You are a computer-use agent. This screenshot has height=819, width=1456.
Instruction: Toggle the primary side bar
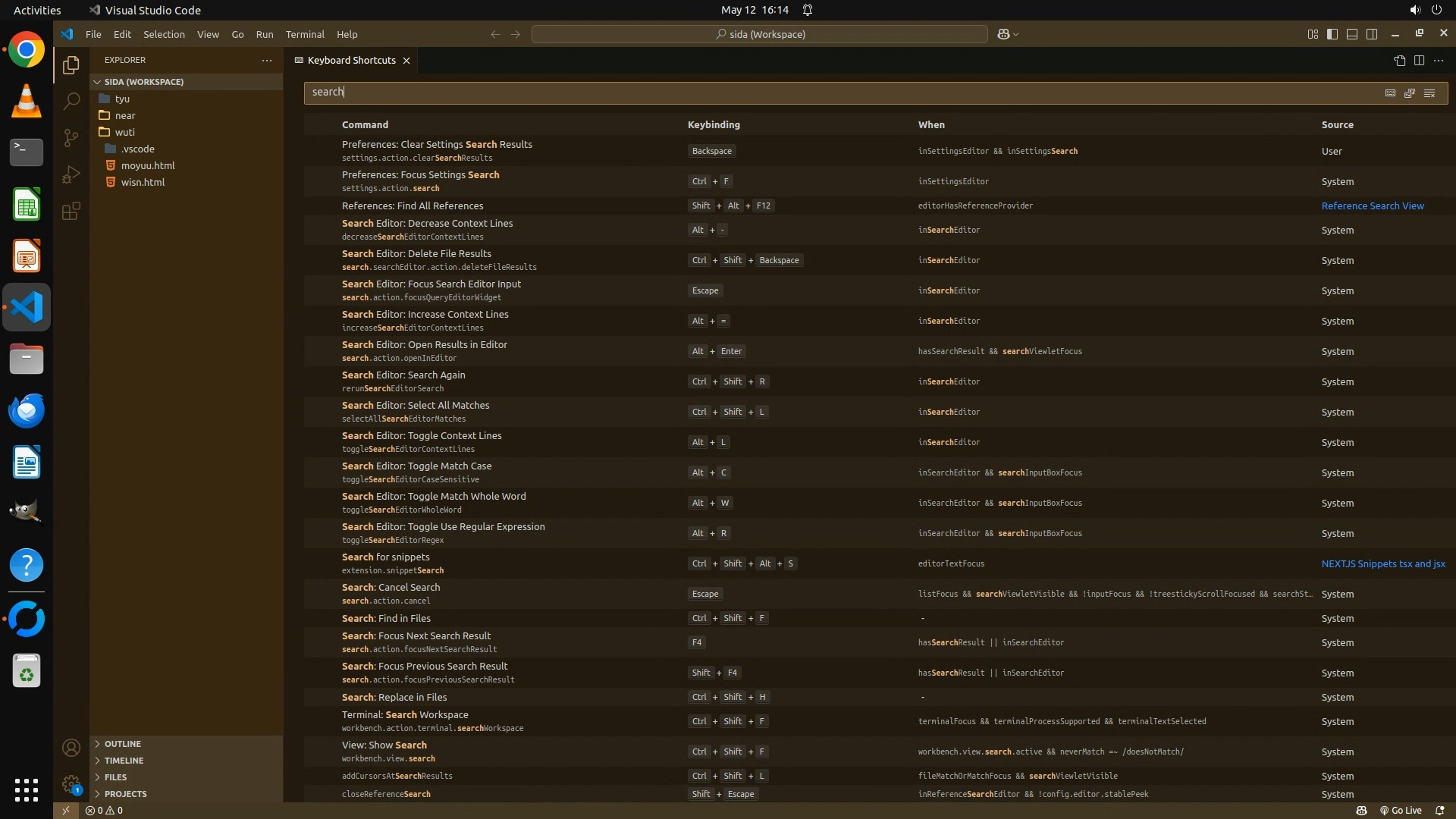pyautogui.click(x=1332, y=34)
